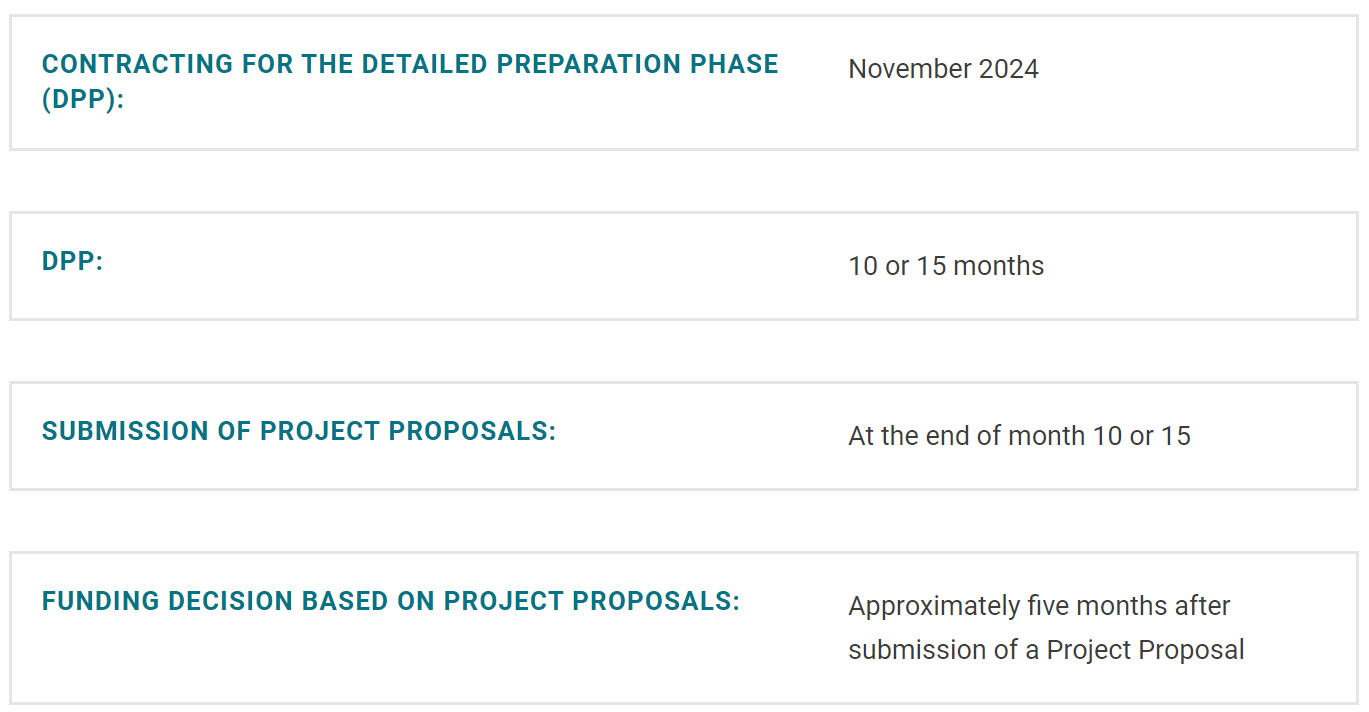Click the "Approximately five months after" text line
This screenshot has width=1369, height=712.
[1039, 606]
